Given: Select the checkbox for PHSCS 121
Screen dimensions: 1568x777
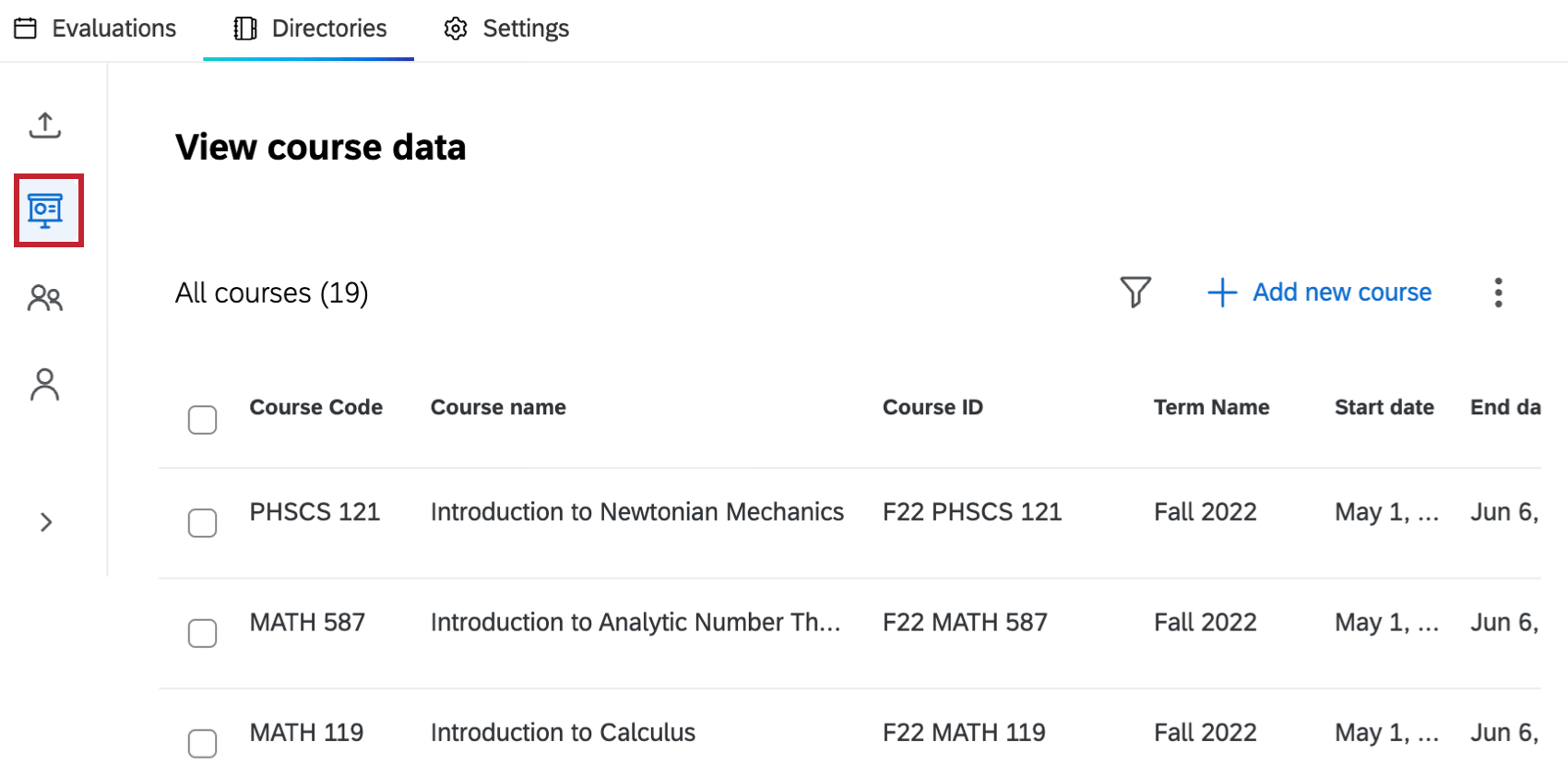Looking at the screenshot, I should point(202,523).
